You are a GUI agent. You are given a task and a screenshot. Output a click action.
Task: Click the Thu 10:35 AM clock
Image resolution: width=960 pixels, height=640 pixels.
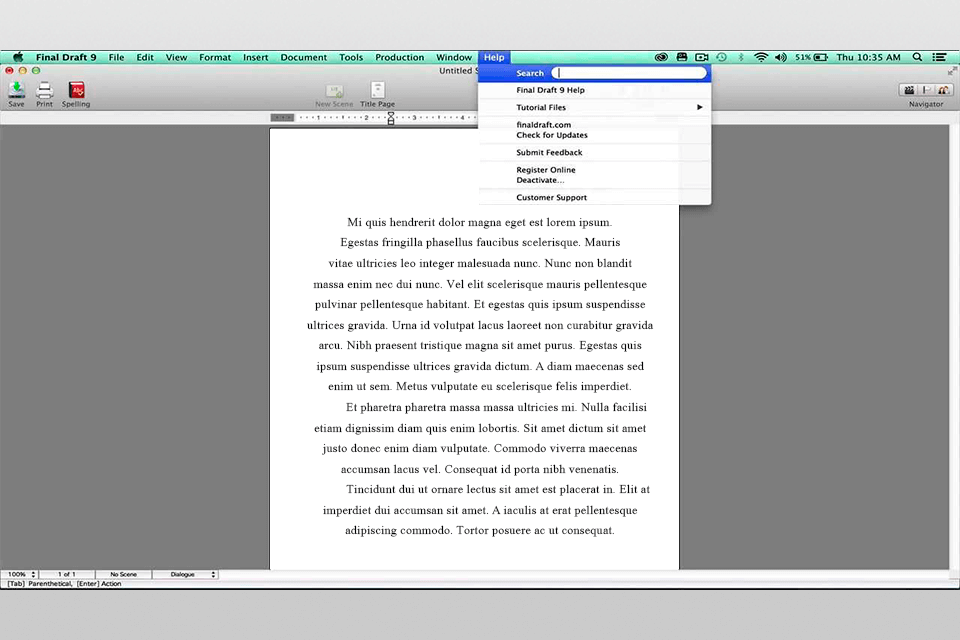[868, 57]
